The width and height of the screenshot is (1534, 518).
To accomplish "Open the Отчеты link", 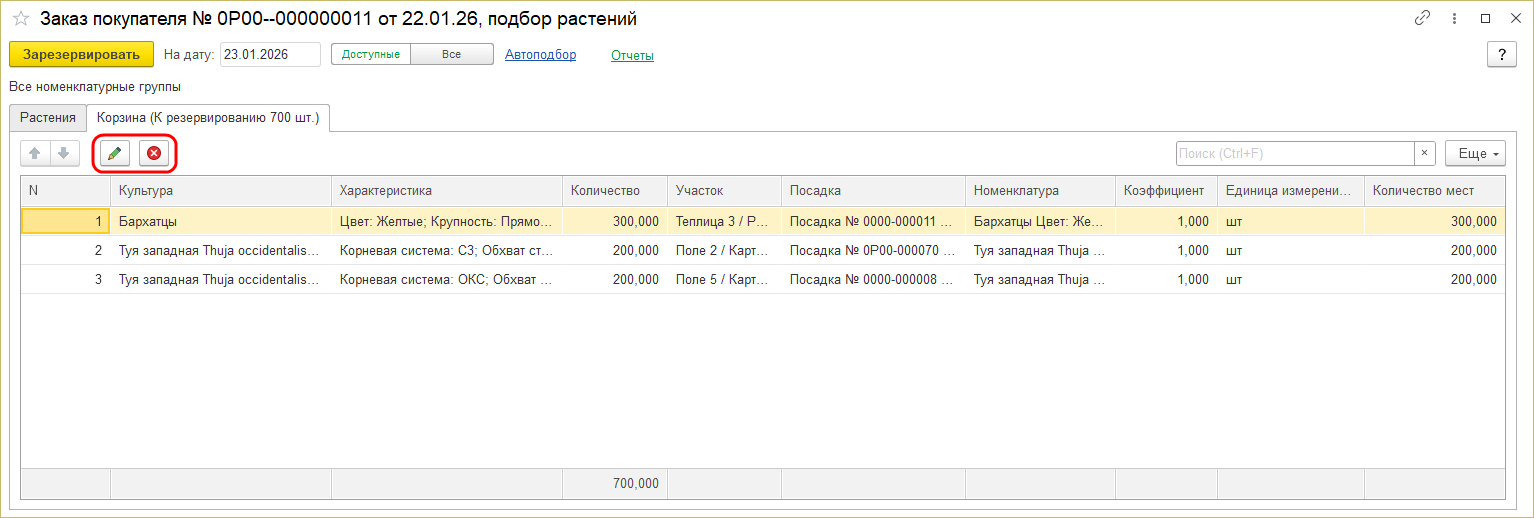I will [x=632, y=55].
